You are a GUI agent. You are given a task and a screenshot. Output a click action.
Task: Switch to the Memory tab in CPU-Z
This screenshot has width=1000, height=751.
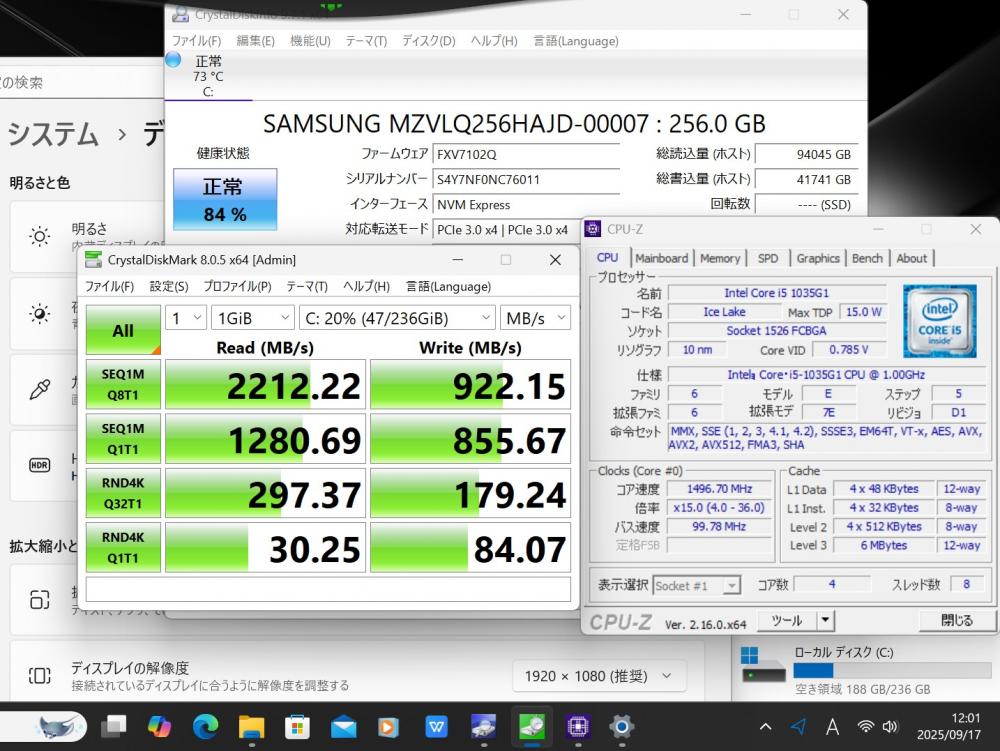tap(720, 258)
